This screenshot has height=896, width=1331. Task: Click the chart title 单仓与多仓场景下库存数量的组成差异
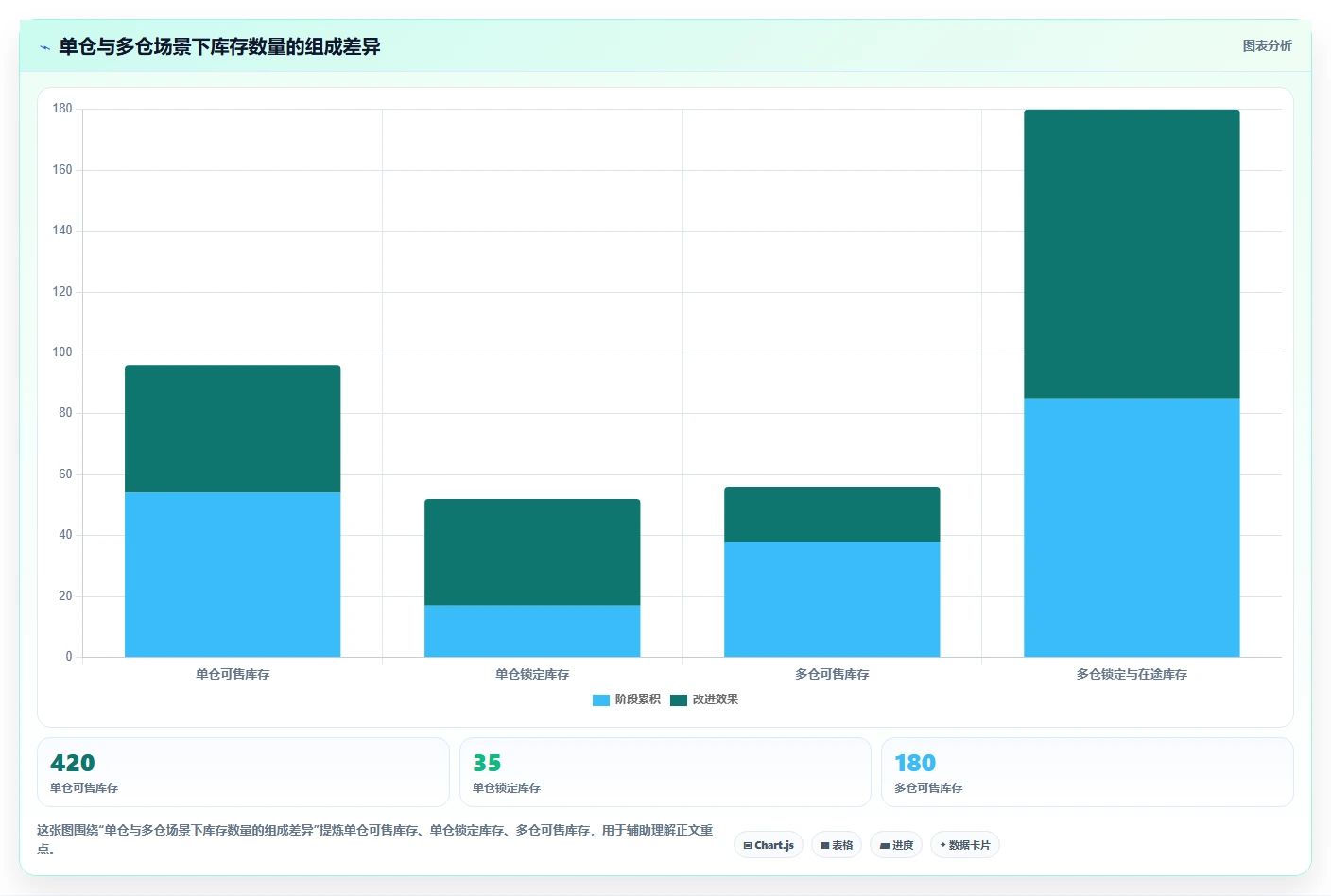[x=219, y=46]
